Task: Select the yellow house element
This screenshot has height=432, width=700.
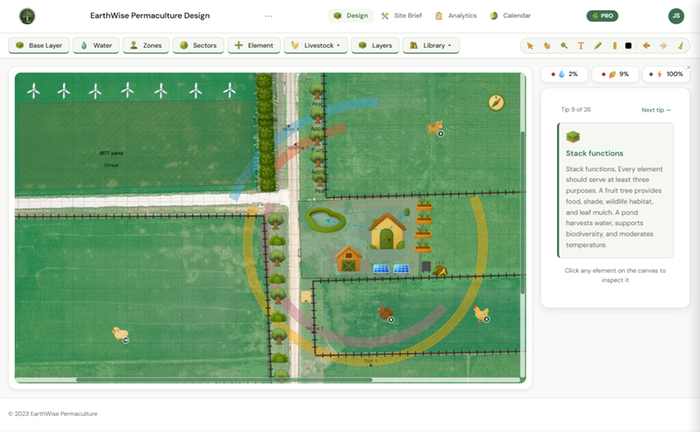Action: pyautogui.click(x=387, y=231)
